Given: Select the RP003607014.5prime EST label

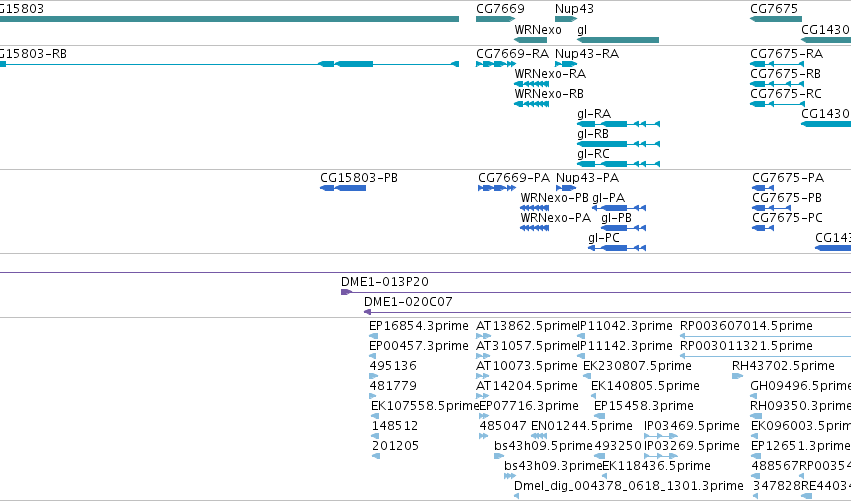Looking at the screenshot, I should [746, 326].
